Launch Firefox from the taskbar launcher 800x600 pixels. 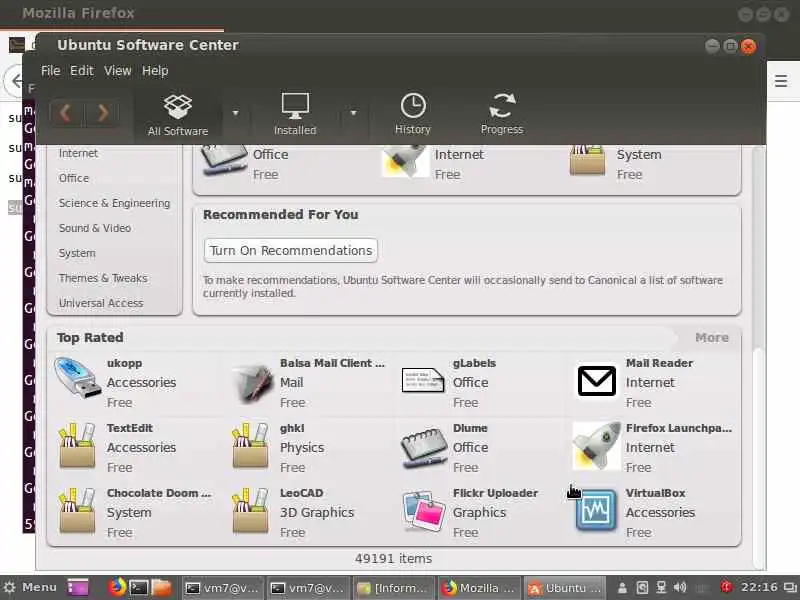coord(116,587)
